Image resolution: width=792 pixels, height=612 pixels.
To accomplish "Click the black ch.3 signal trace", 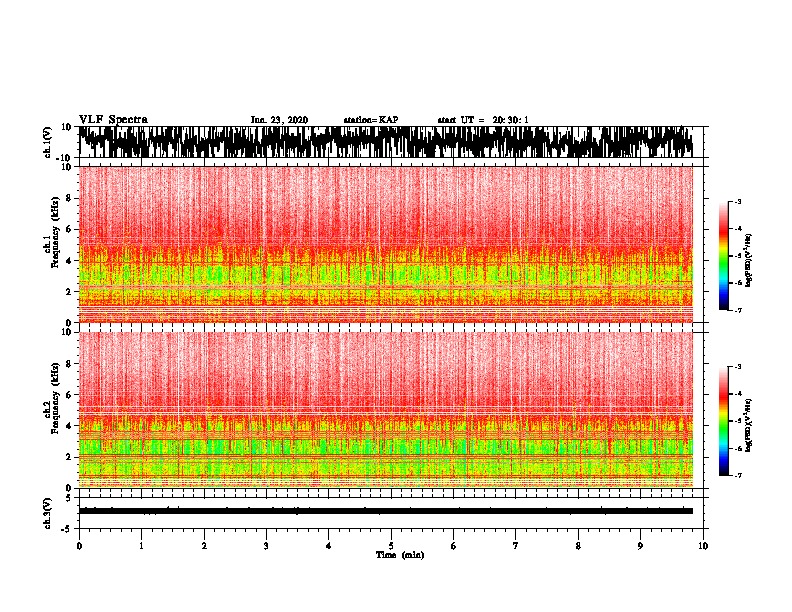I will 386,511.
